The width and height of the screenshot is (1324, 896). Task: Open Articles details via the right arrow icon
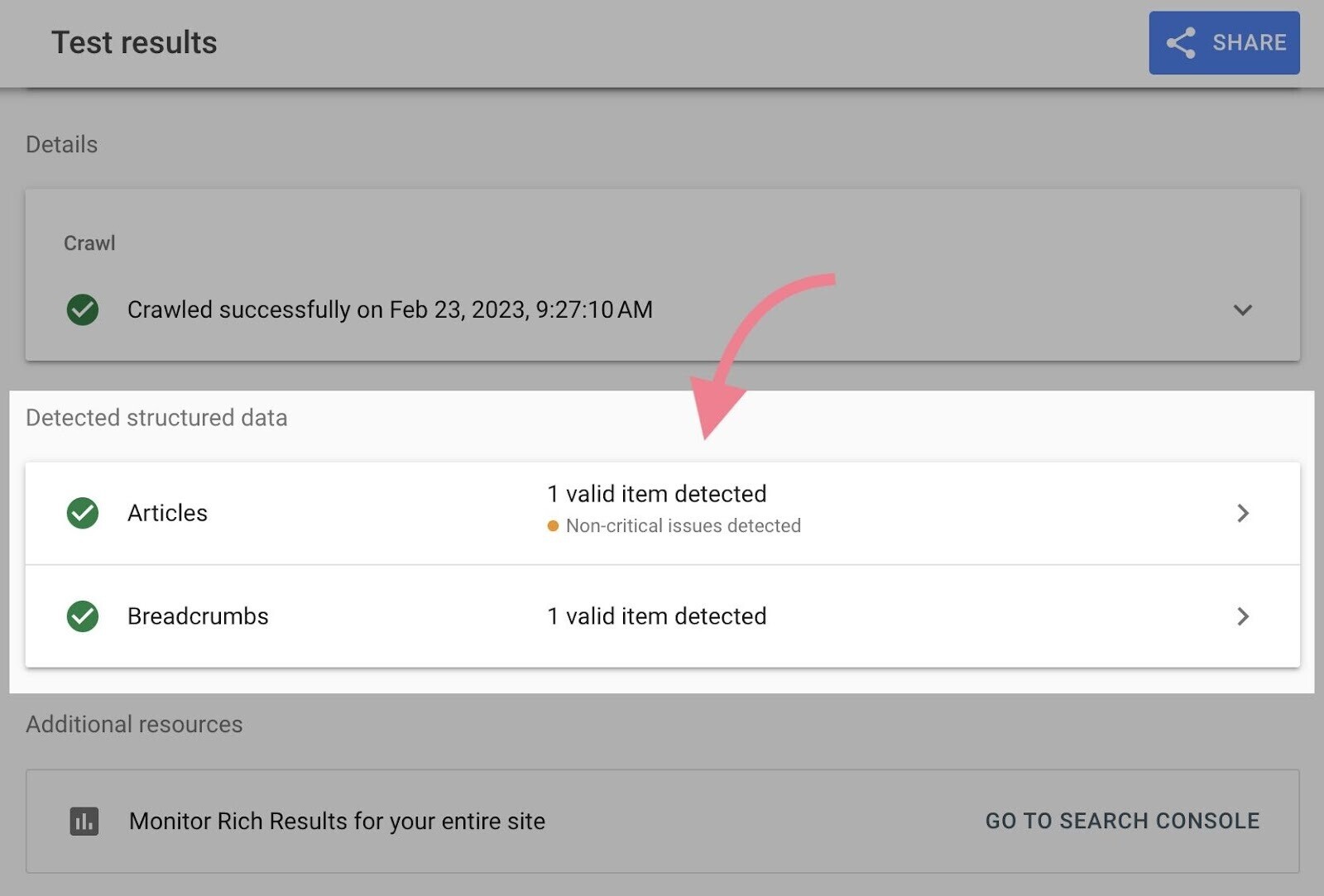tap(1242, 513)
